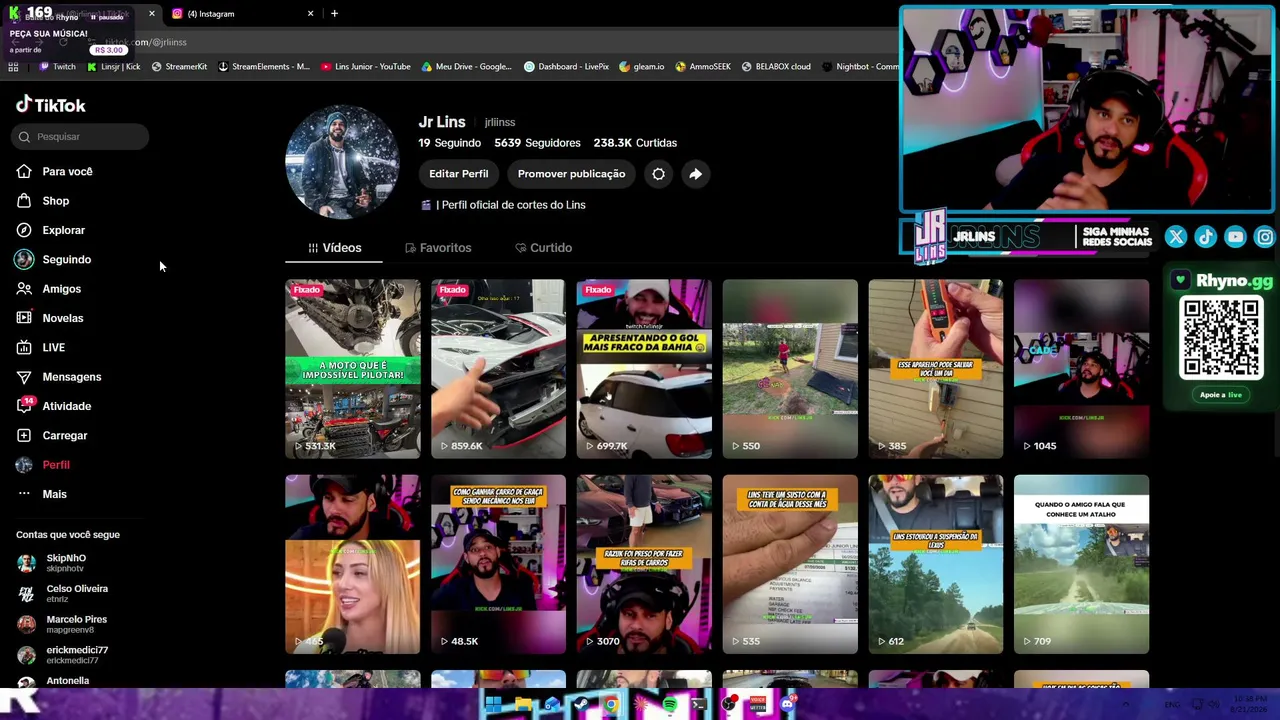Screen dimensions: 1280x720
Task: Open the pinned motorcycle video with 531.3K views
Action: point(353,369)
